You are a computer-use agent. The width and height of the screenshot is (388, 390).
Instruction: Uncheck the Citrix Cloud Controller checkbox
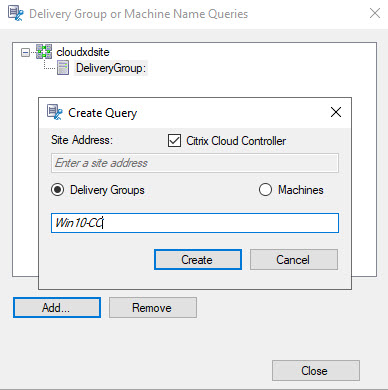point(174,141)
